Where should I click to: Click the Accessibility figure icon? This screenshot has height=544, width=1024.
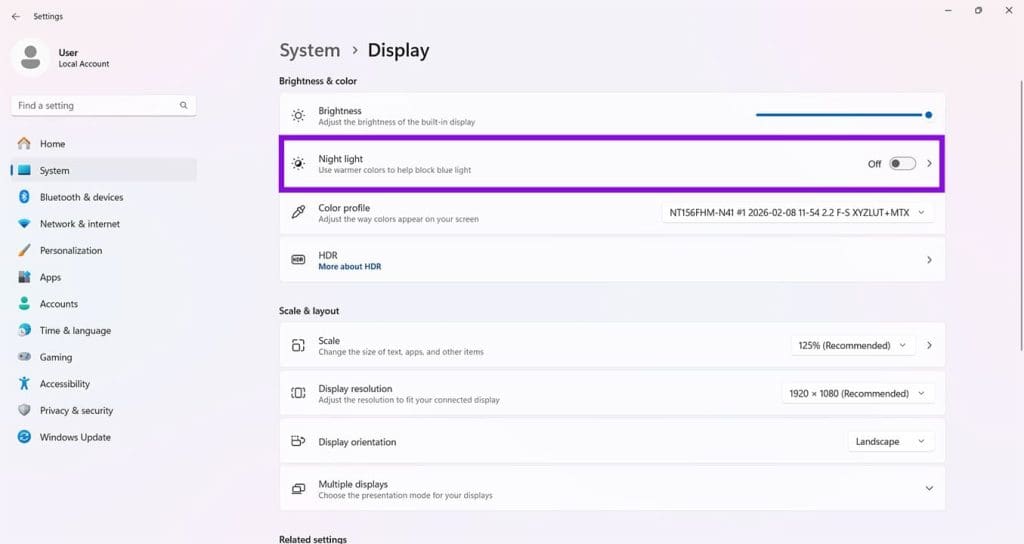coord(24,383)
